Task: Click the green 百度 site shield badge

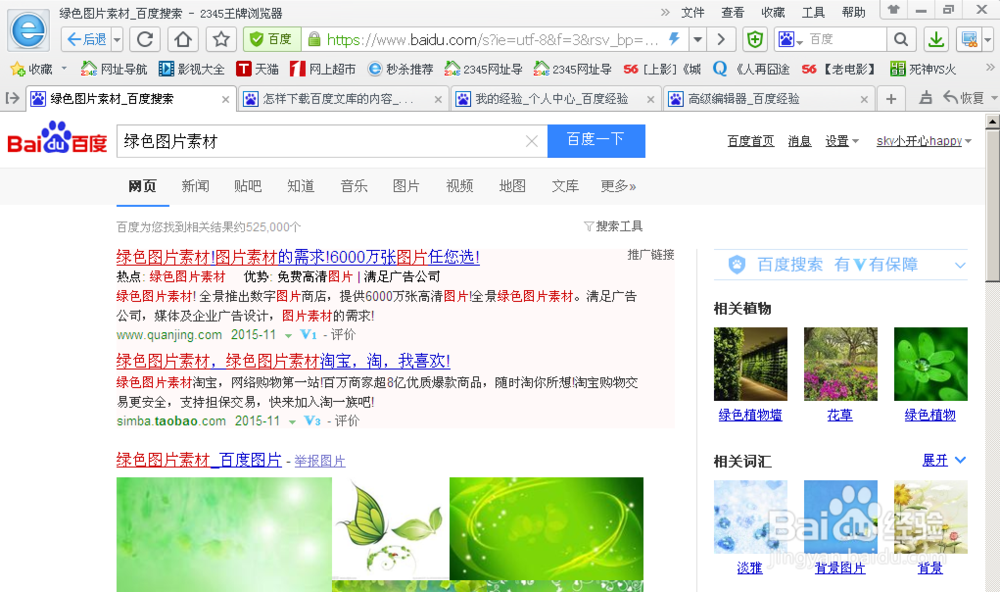Action: (x=272, y=40)
